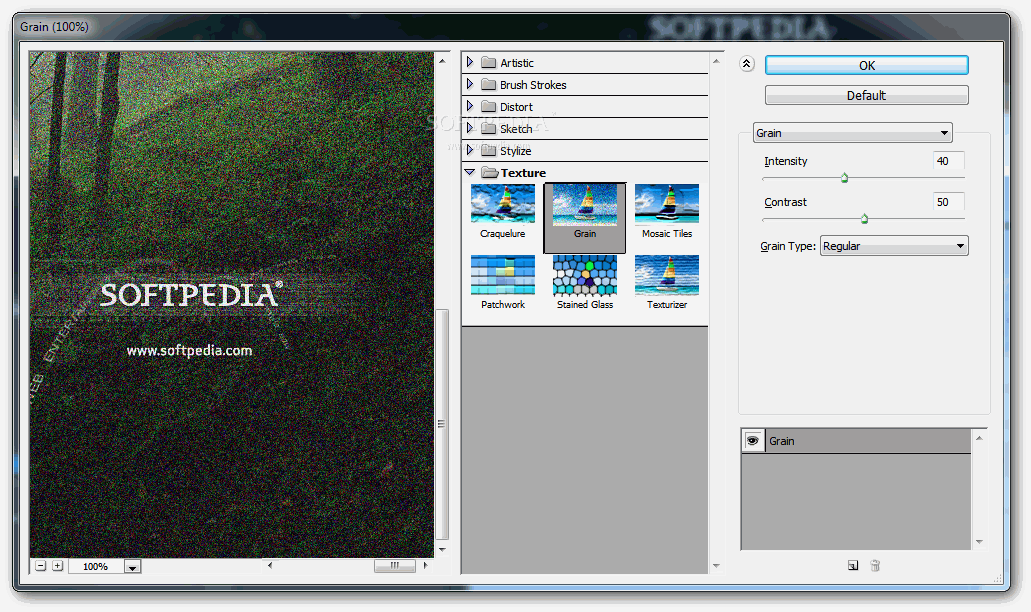Click the preview horizontal scroll left arrow

point(270,565)
